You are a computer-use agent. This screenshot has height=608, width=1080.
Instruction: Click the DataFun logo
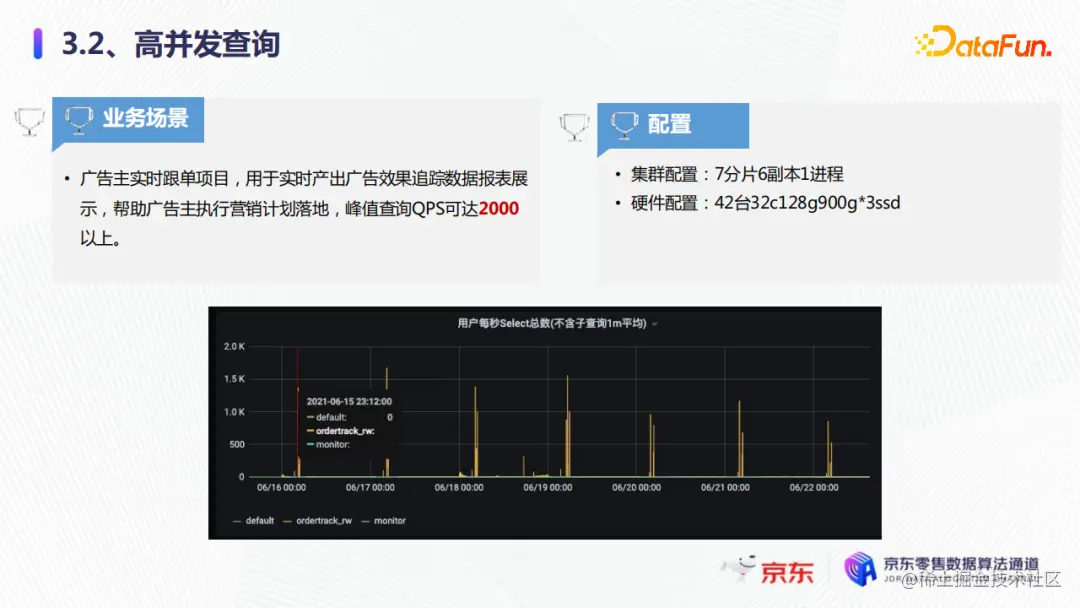(x=983, y=42)
